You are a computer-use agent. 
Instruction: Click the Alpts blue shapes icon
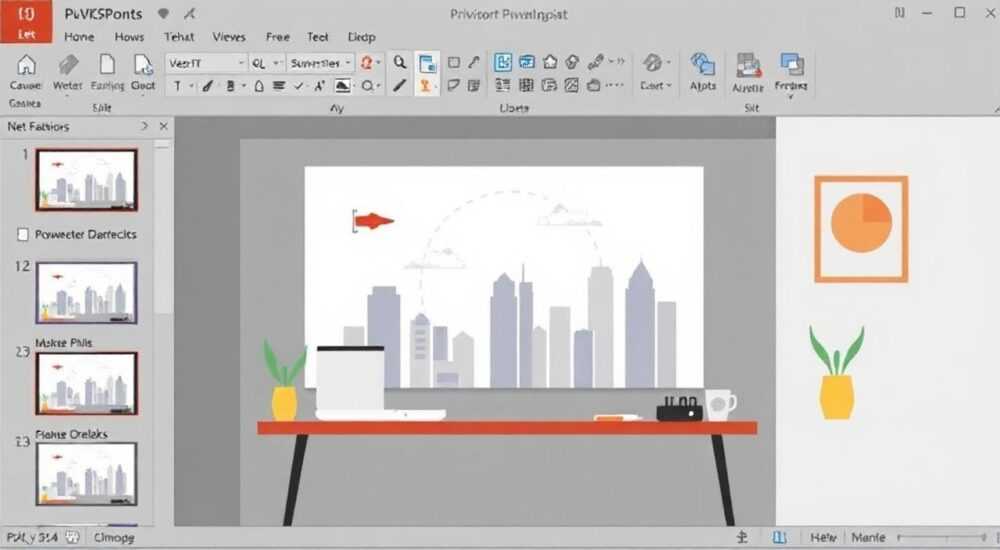pos(702,66)
